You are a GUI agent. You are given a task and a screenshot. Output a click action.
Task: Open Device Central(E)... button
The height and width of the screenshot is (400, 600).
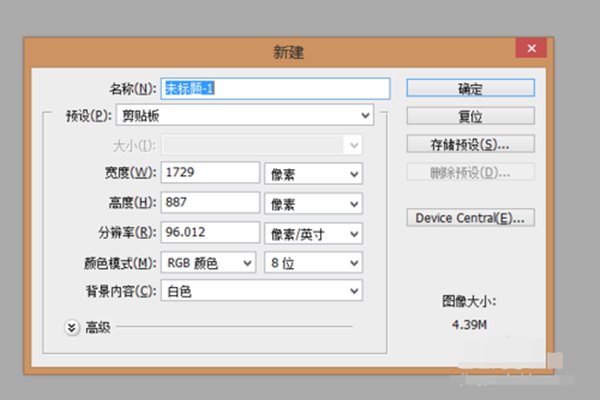tap(470, 218)
